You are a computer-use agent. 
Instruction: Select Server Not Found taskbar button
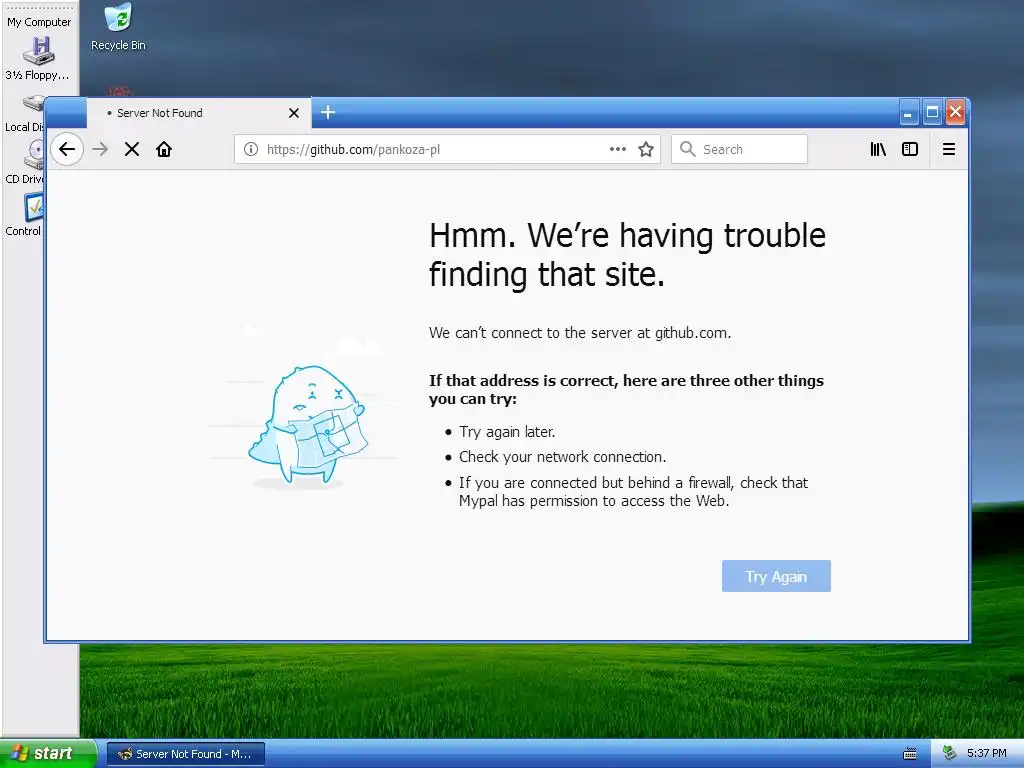[185, 754]
